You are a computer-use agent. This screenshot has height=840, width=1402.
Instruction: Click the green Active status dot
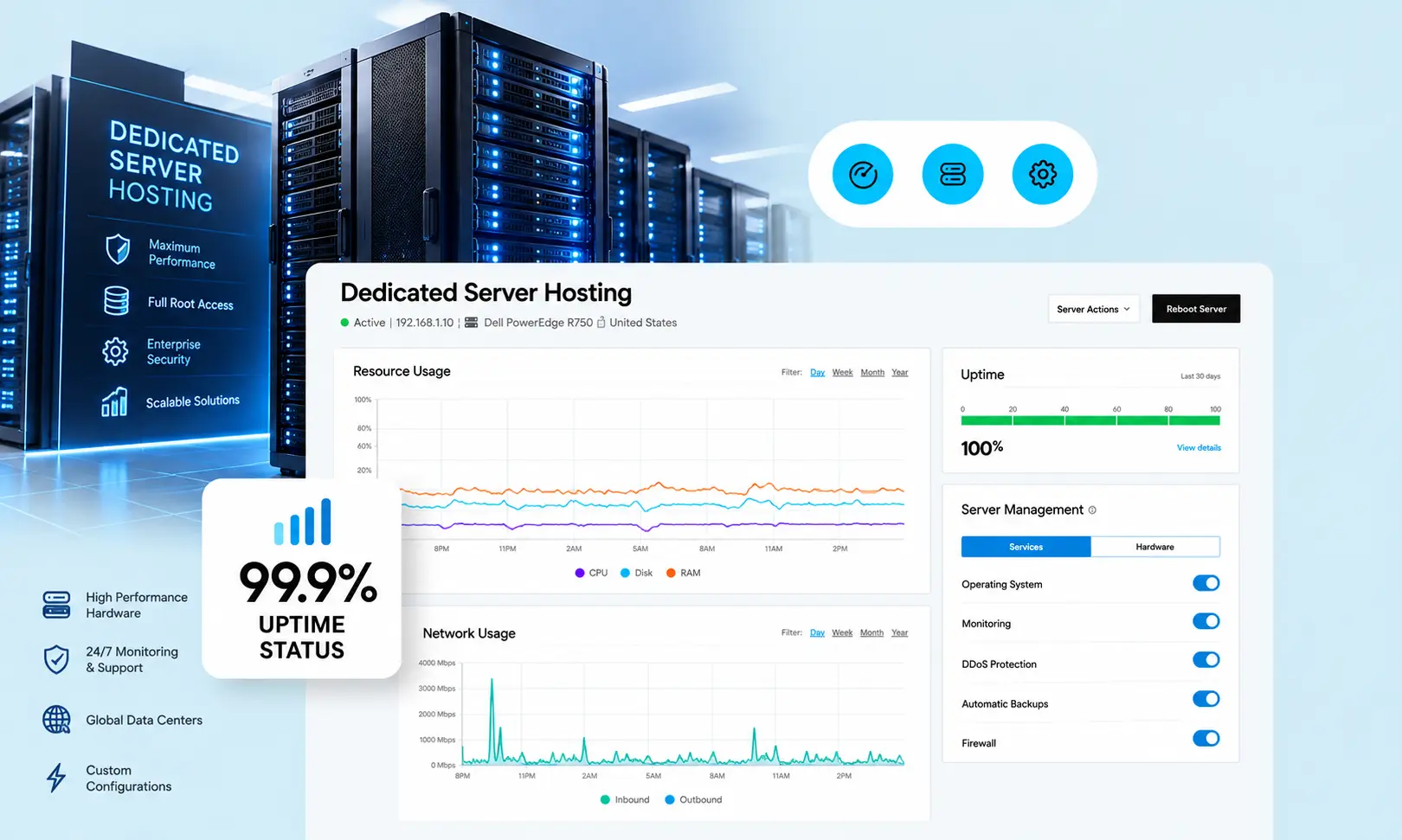pos(344,323)
